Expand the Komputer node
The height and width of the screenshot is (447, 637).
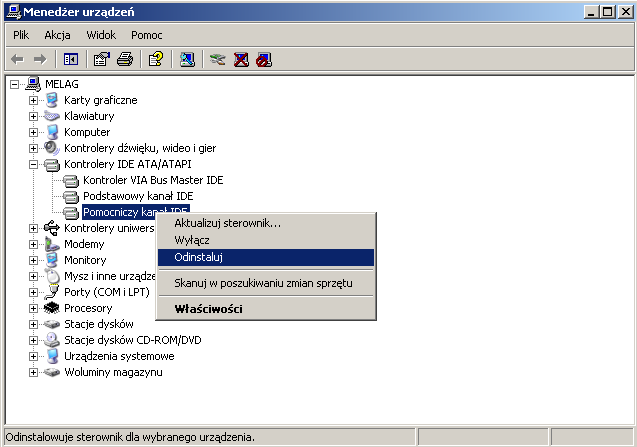coord(33,132)
